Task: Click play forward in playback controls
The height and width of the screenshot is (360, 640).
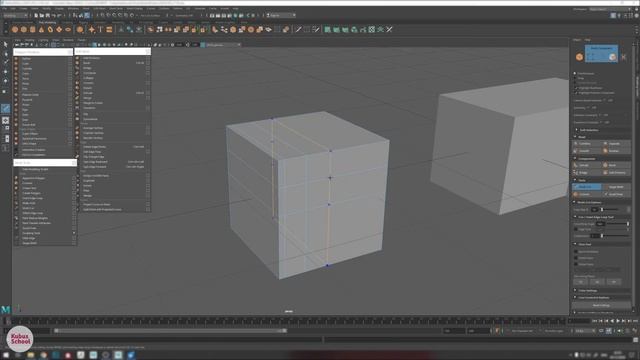Action: point(618,321)
